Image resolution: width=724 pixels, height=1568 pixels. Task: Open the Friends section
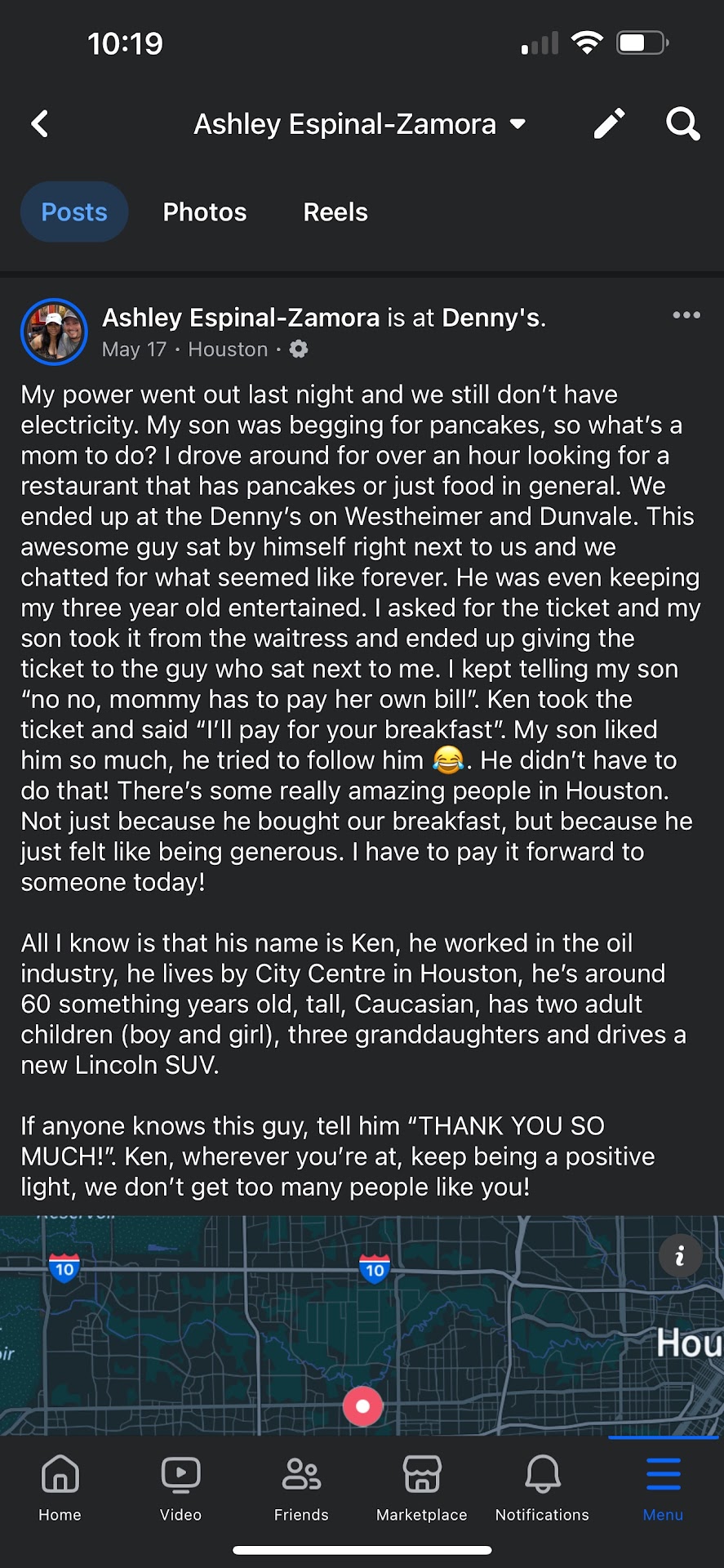click(x=301, y=1488)
